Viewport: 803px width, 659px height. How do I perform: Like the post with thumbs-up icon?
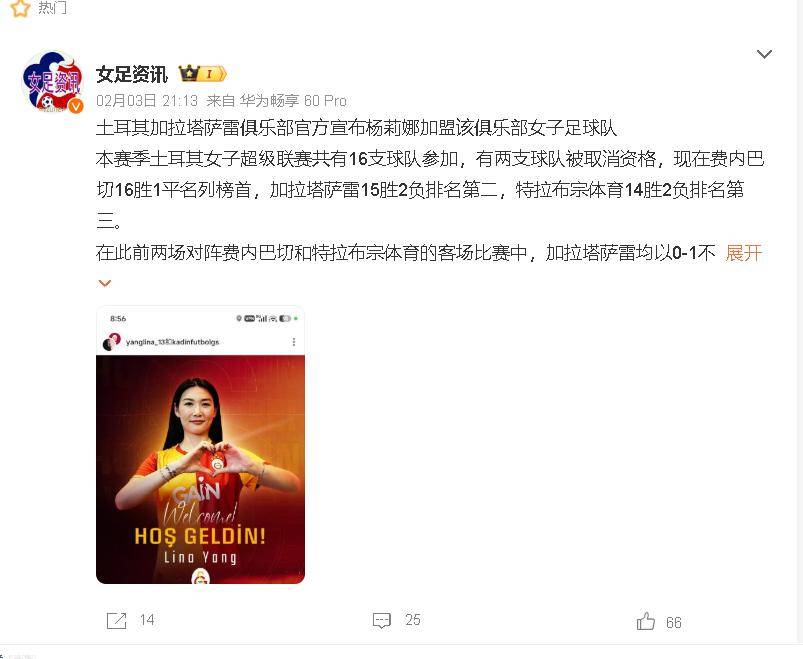[x=645, y=622]
